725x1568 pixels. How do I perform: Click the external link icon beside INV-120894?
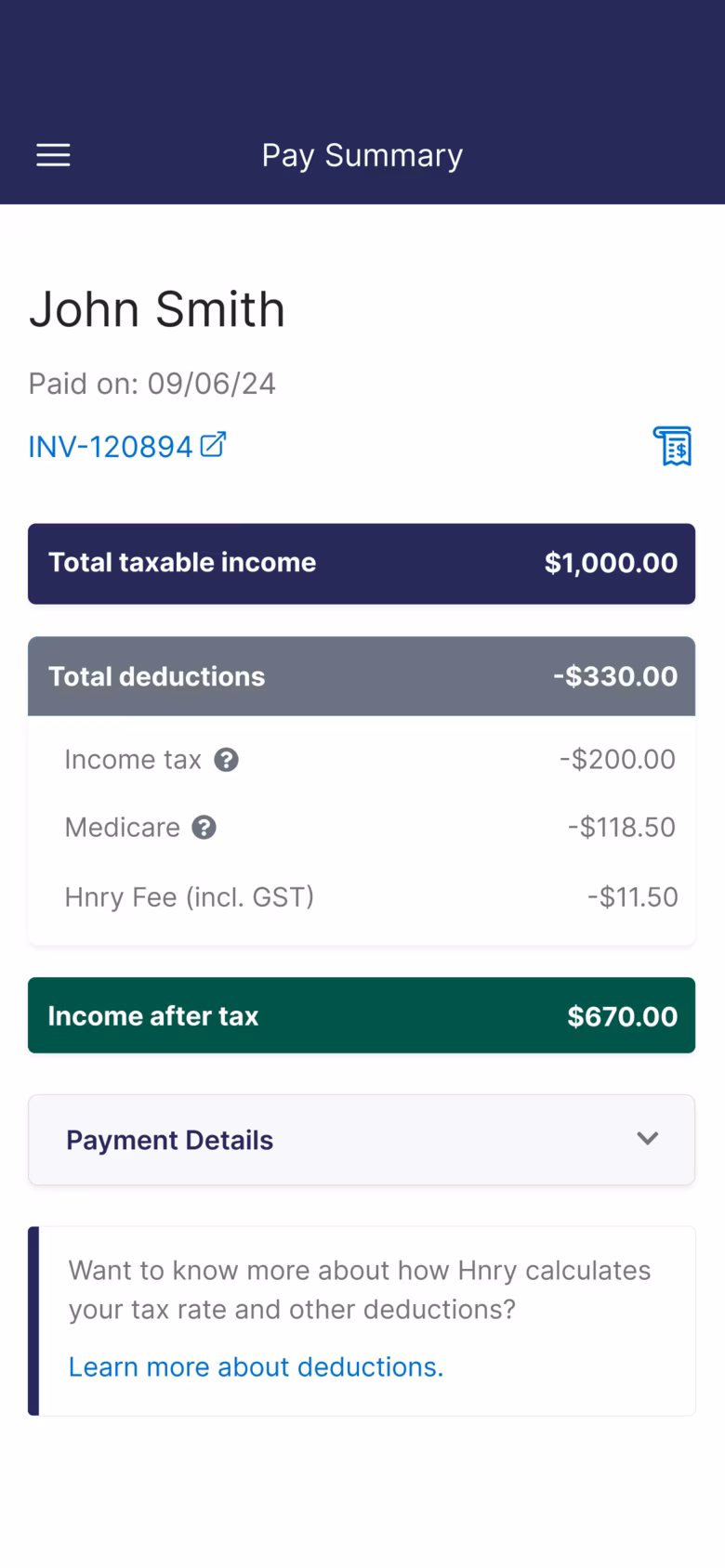pos(213,445)
